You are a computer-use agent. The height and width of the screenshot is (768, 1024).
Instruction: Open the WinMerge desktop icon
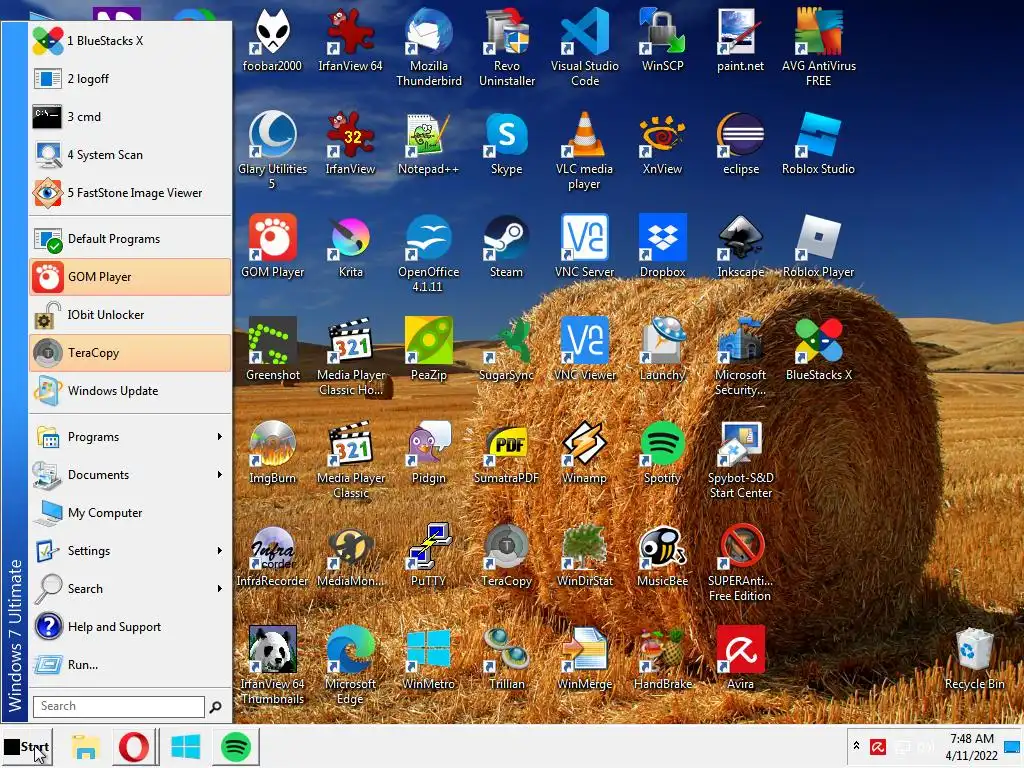(584, 659)
